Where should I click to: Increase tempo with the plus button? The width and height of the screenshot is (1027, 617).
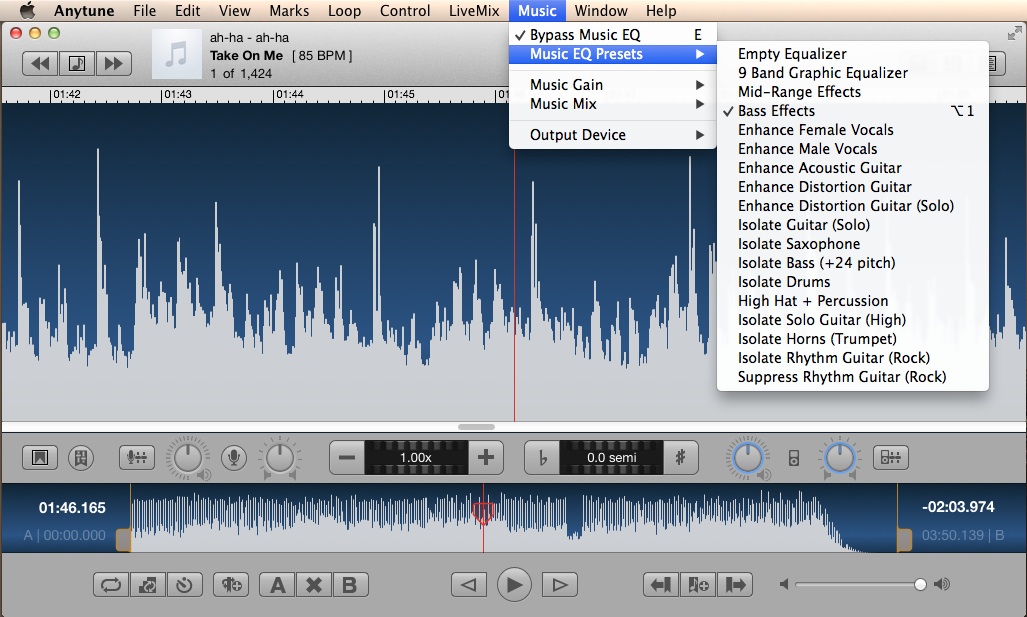pos(486,457)
